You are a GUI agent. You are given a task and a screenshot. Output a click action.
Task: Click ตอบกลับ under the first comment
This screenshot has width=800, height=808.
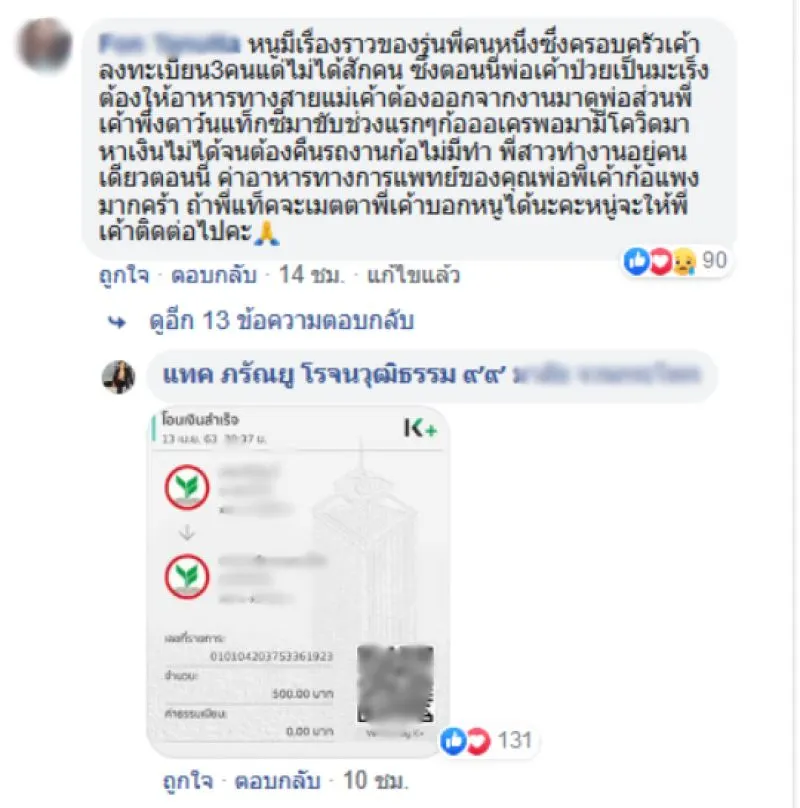point(214,275)
